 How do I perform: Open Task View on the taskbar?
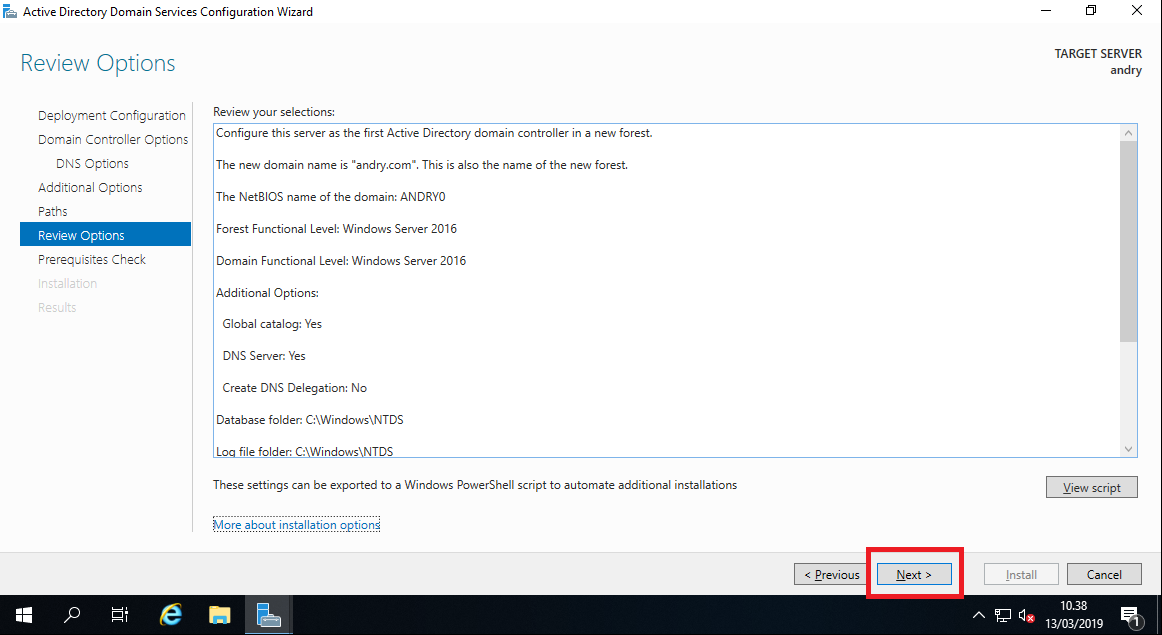click(119, 614)
